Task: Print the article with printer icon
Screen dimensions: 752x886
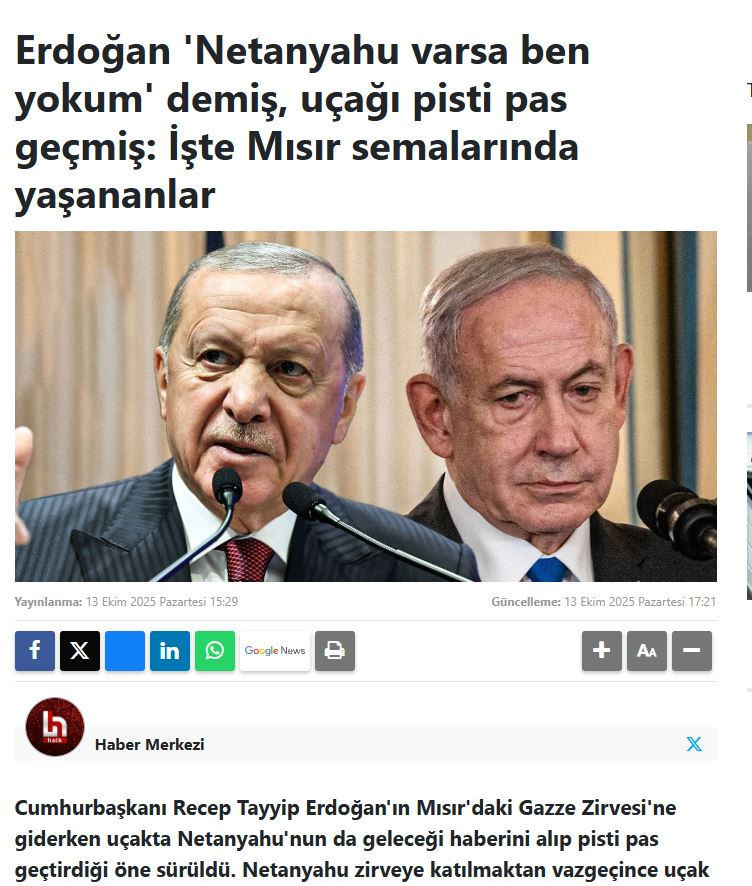Action: point(335,650)
